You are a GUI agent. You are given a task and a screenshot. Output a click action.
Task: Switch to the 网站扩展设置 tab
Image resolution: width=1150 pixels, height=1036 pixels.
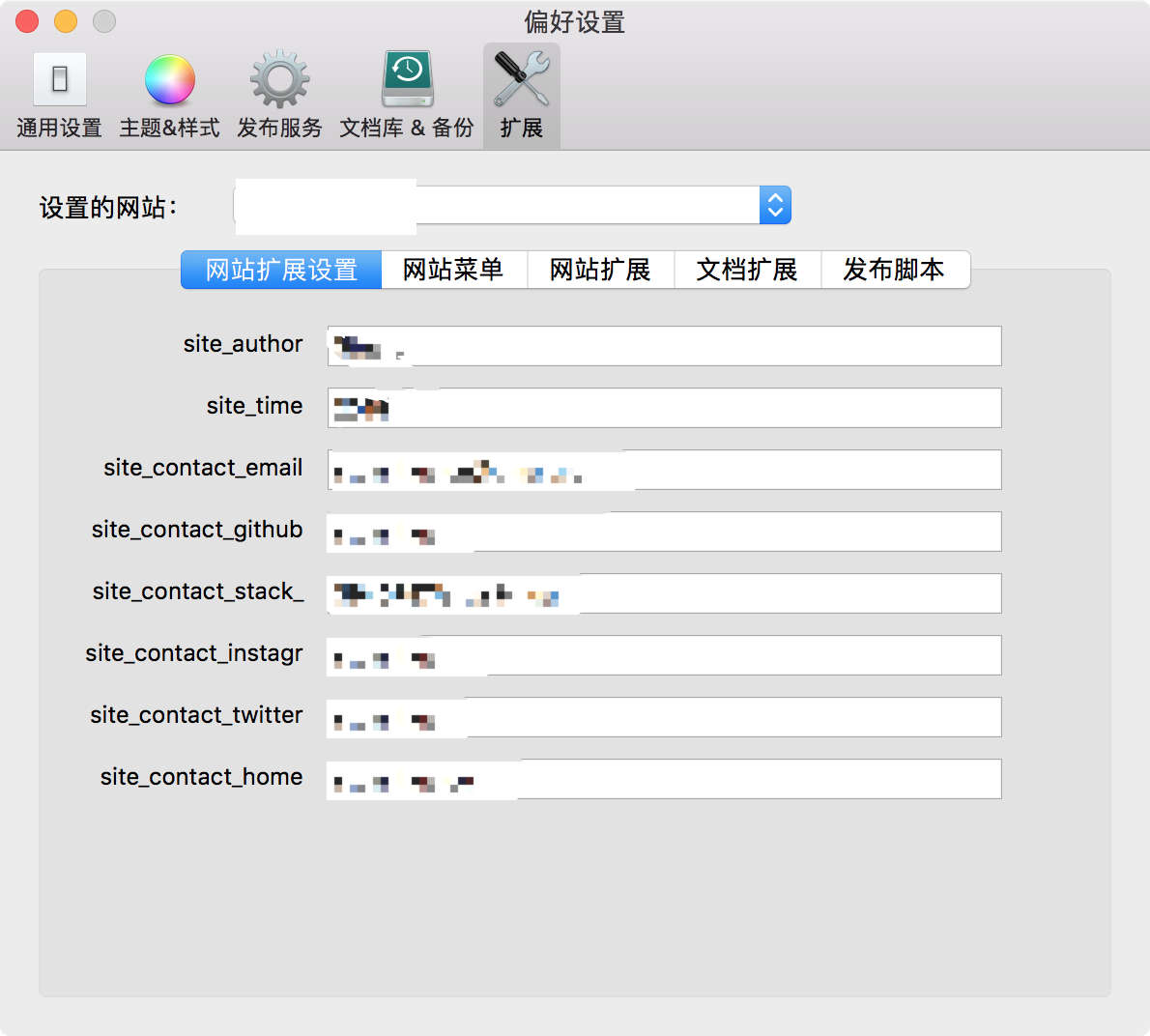pyautogui.click(x=281, y=270)
